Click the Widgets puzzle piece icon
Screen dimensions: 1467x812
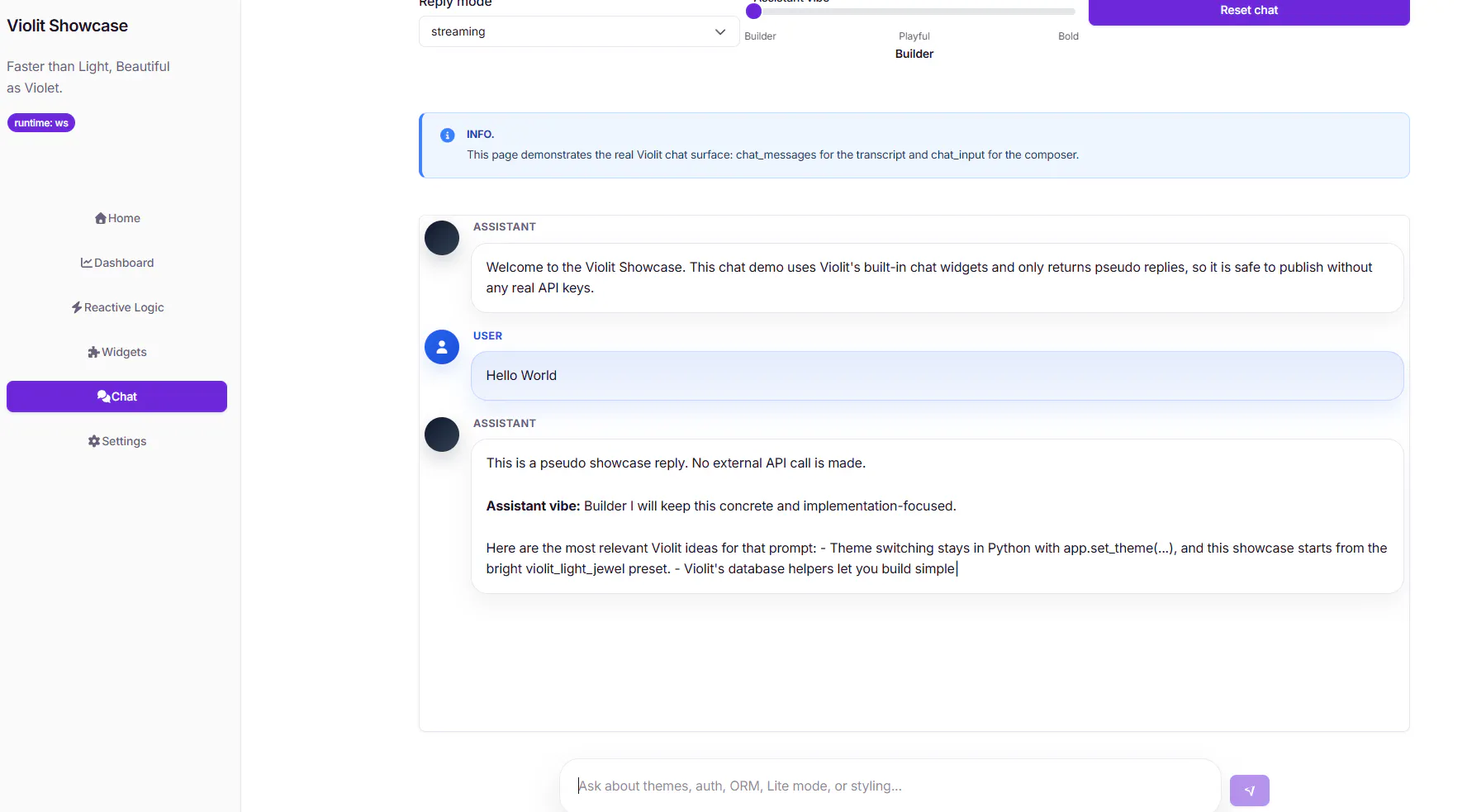coord(94,352)
